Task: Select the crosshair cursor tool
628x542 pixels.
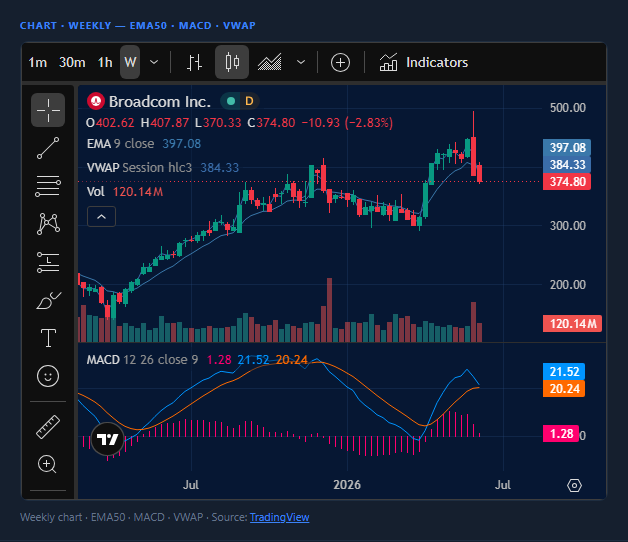Action: click(48, 110)
